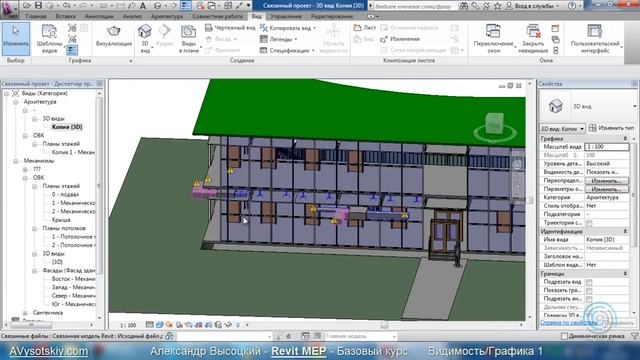Toggle Подрезать ан... (Annotation Crop) checkbox
The width and height of the screenshot is (640, 360).
pos(589,299)
